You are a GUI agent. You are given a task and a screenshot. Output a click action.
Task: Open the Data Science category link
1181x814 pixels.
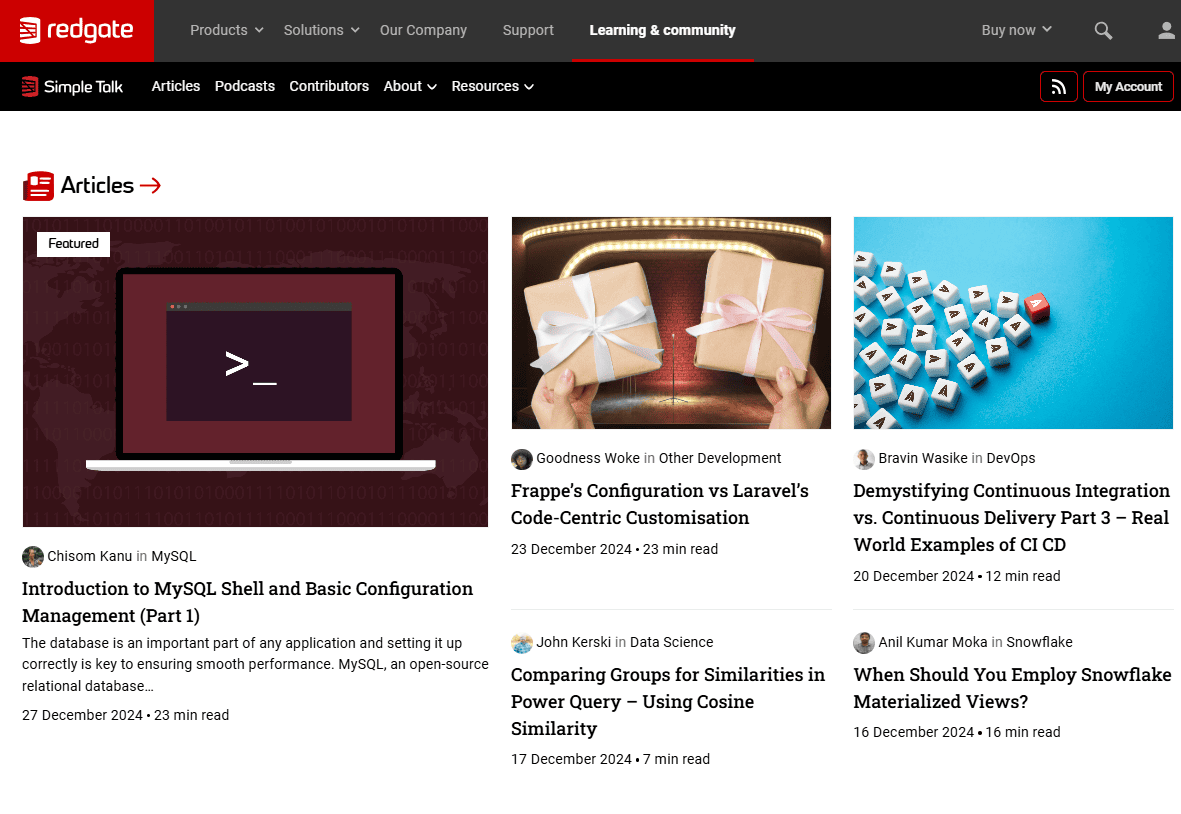672,642
